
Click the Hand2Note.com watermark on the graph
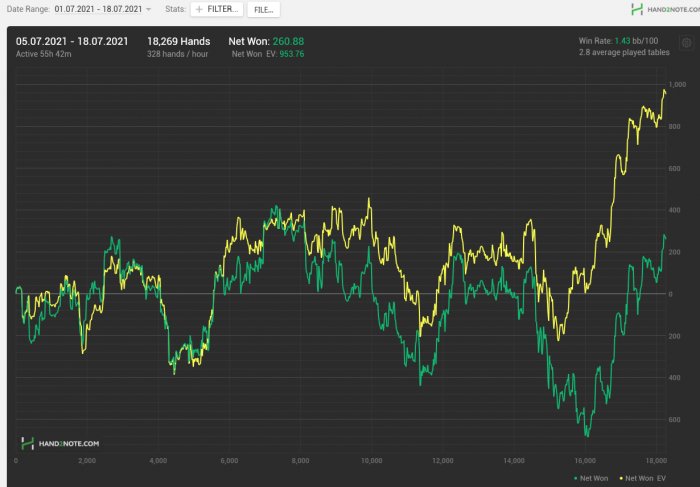[60, 443]
